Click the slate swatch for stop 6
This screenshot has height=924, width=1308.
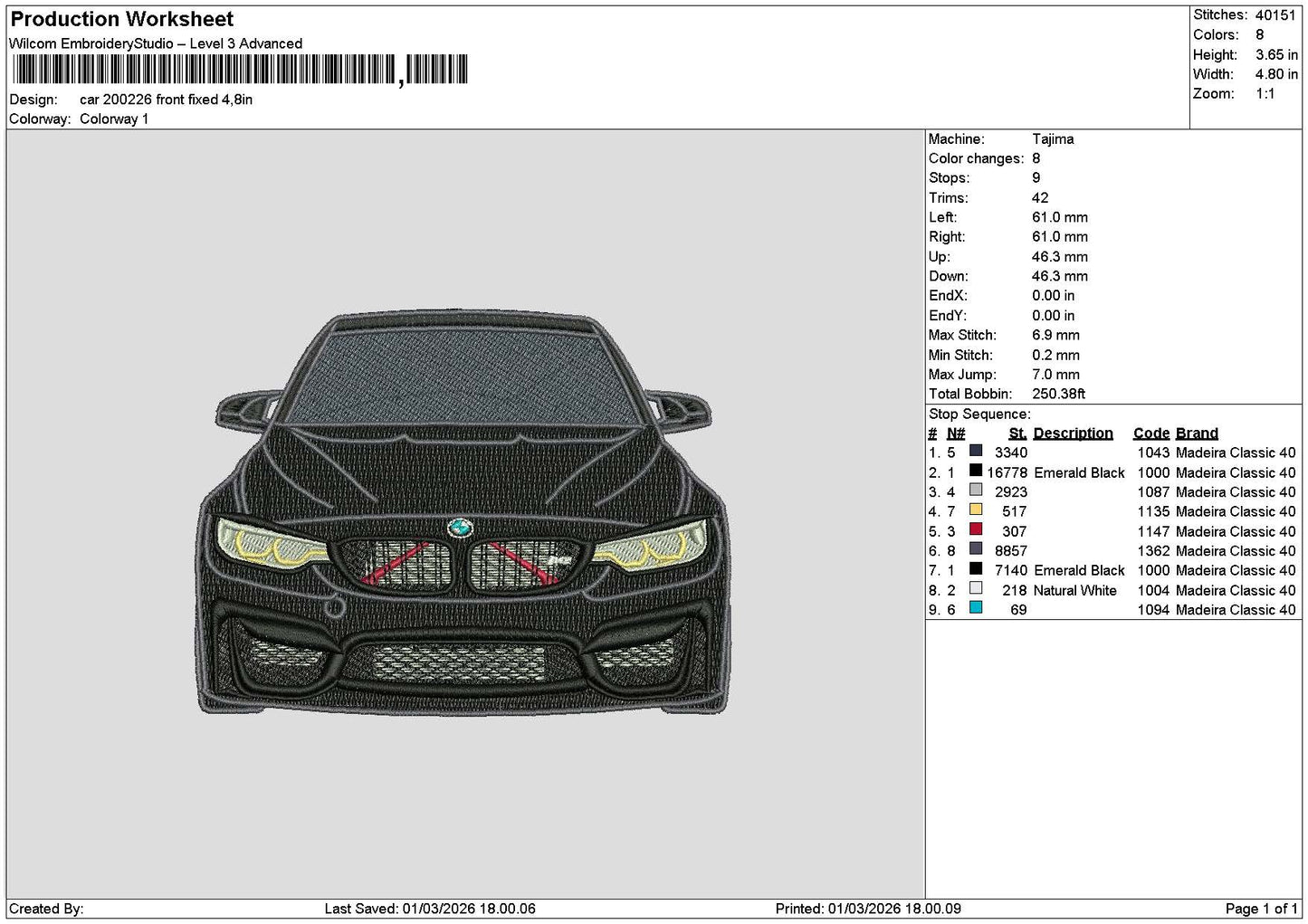(976, 550)
